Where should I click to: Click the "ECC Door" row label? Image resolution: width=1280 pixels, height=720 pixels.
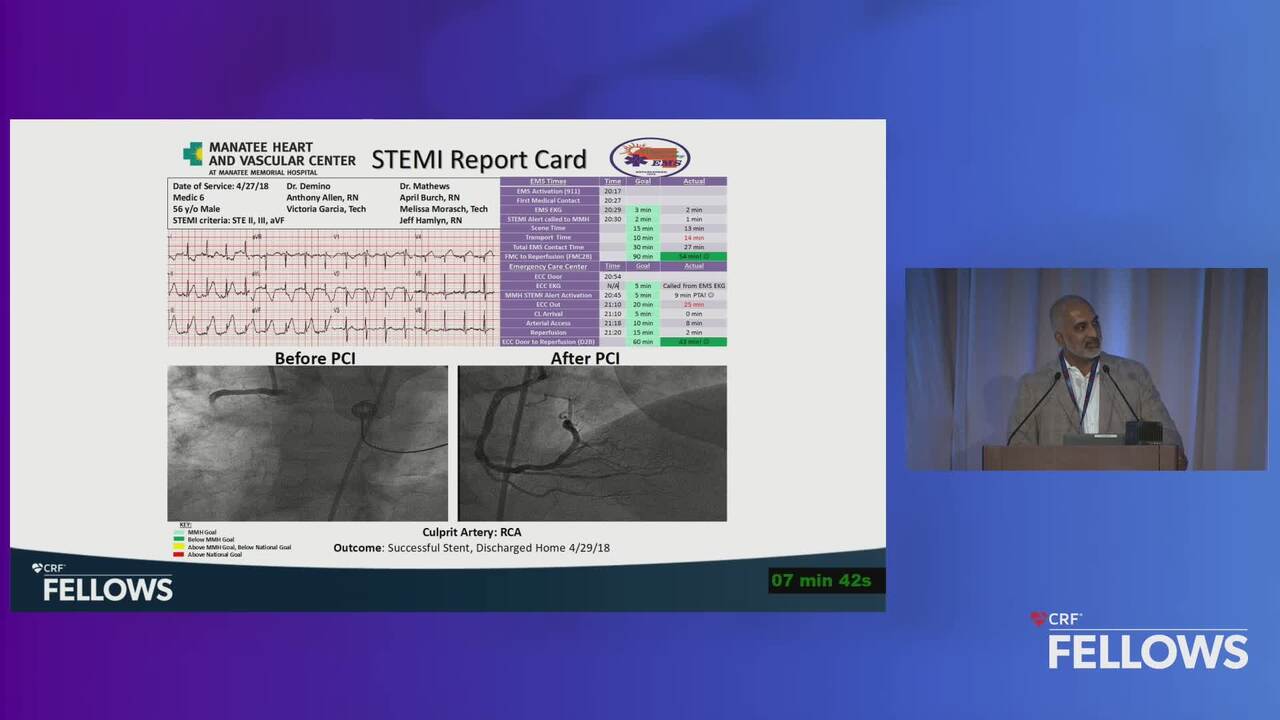tap(548, 276)
